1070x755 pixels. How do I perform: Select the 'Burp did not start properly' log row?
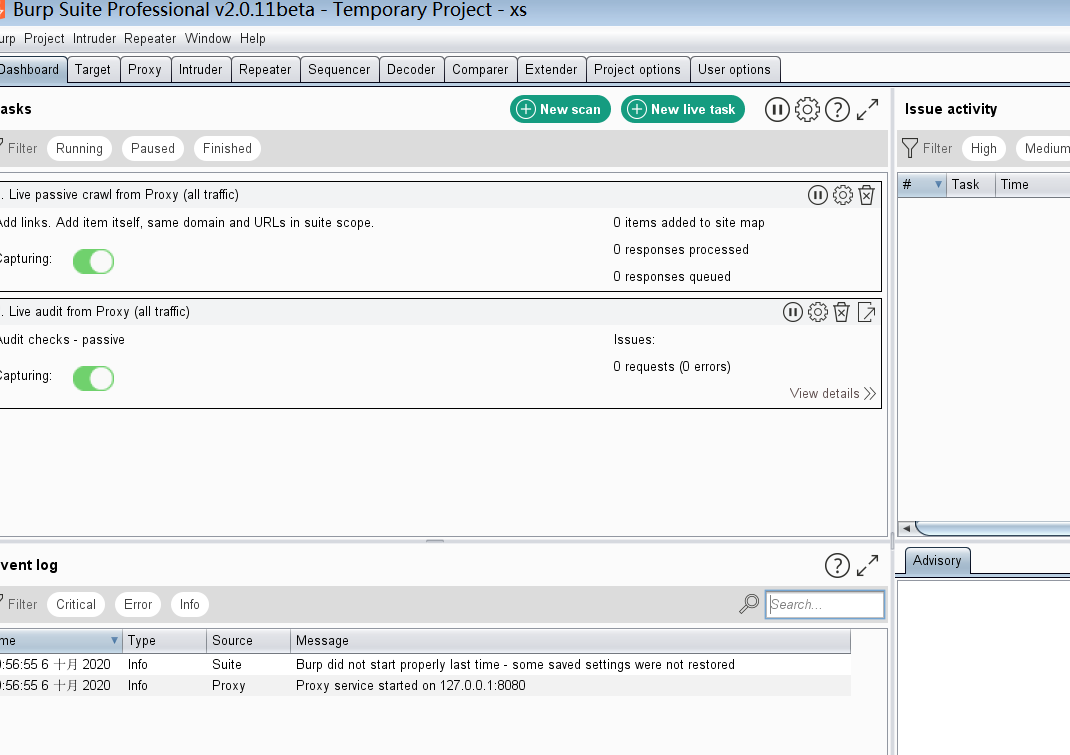[425, 664]
